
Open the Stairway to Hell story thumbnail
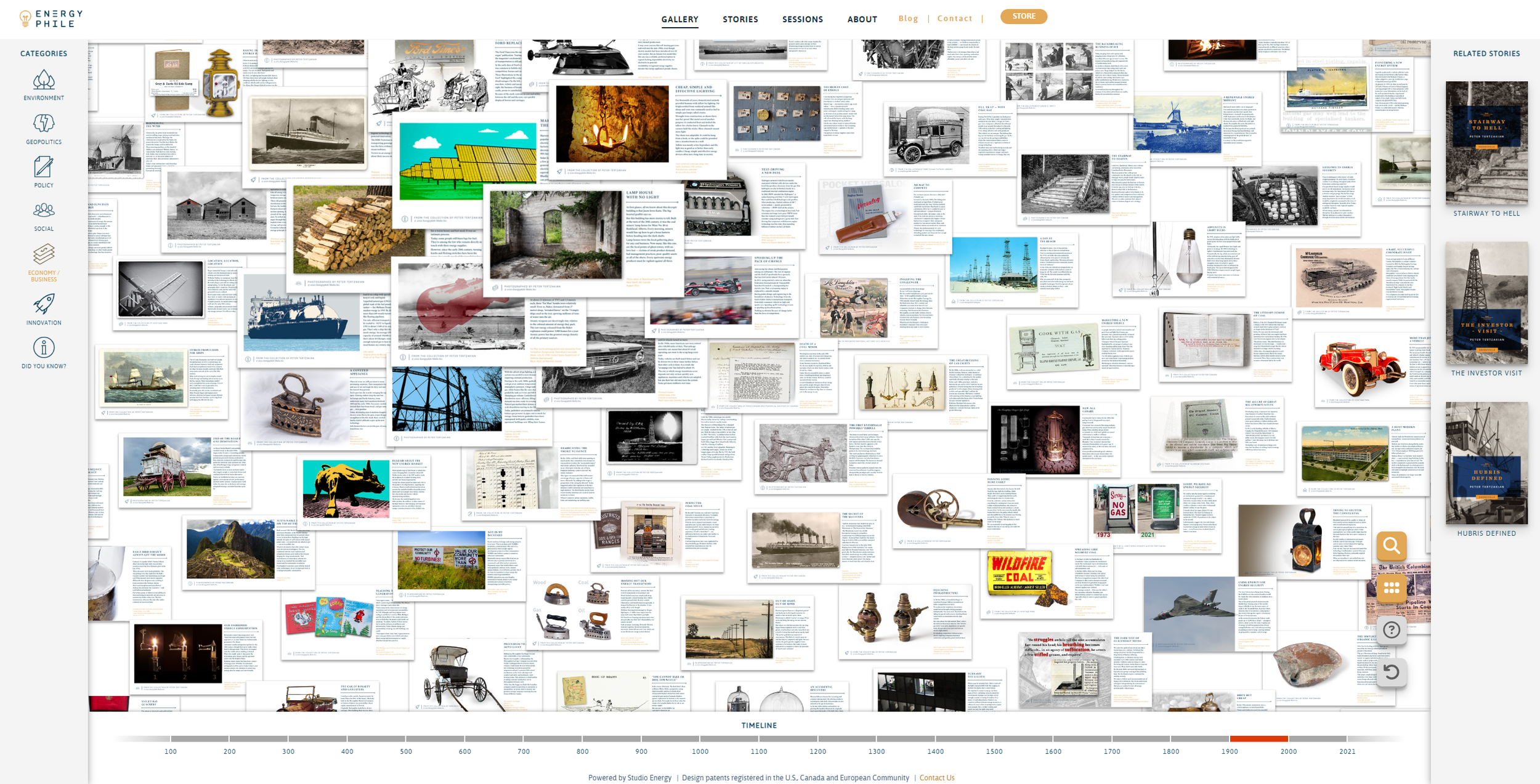click(x=1486, y=143)
